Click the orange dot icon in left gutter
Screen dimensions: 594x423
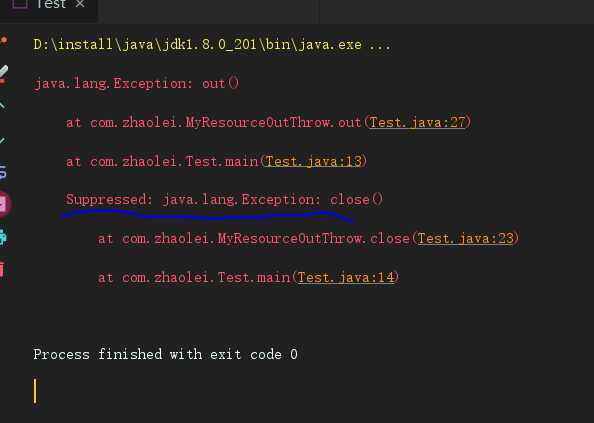(x=3, y=40)
